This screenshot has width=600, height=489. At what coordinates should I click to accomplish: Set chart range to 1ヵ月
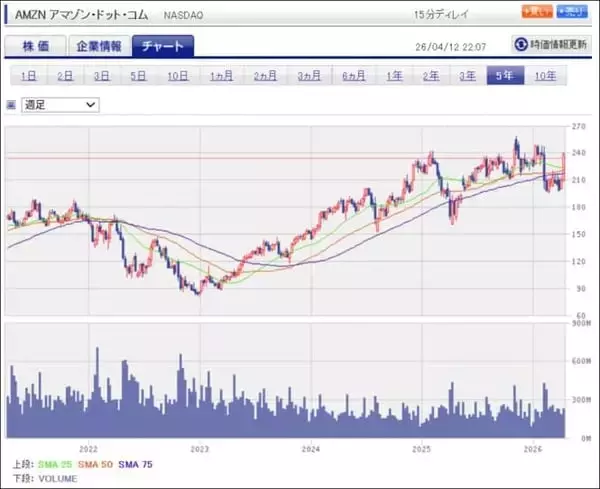click(x=222, y=76)
